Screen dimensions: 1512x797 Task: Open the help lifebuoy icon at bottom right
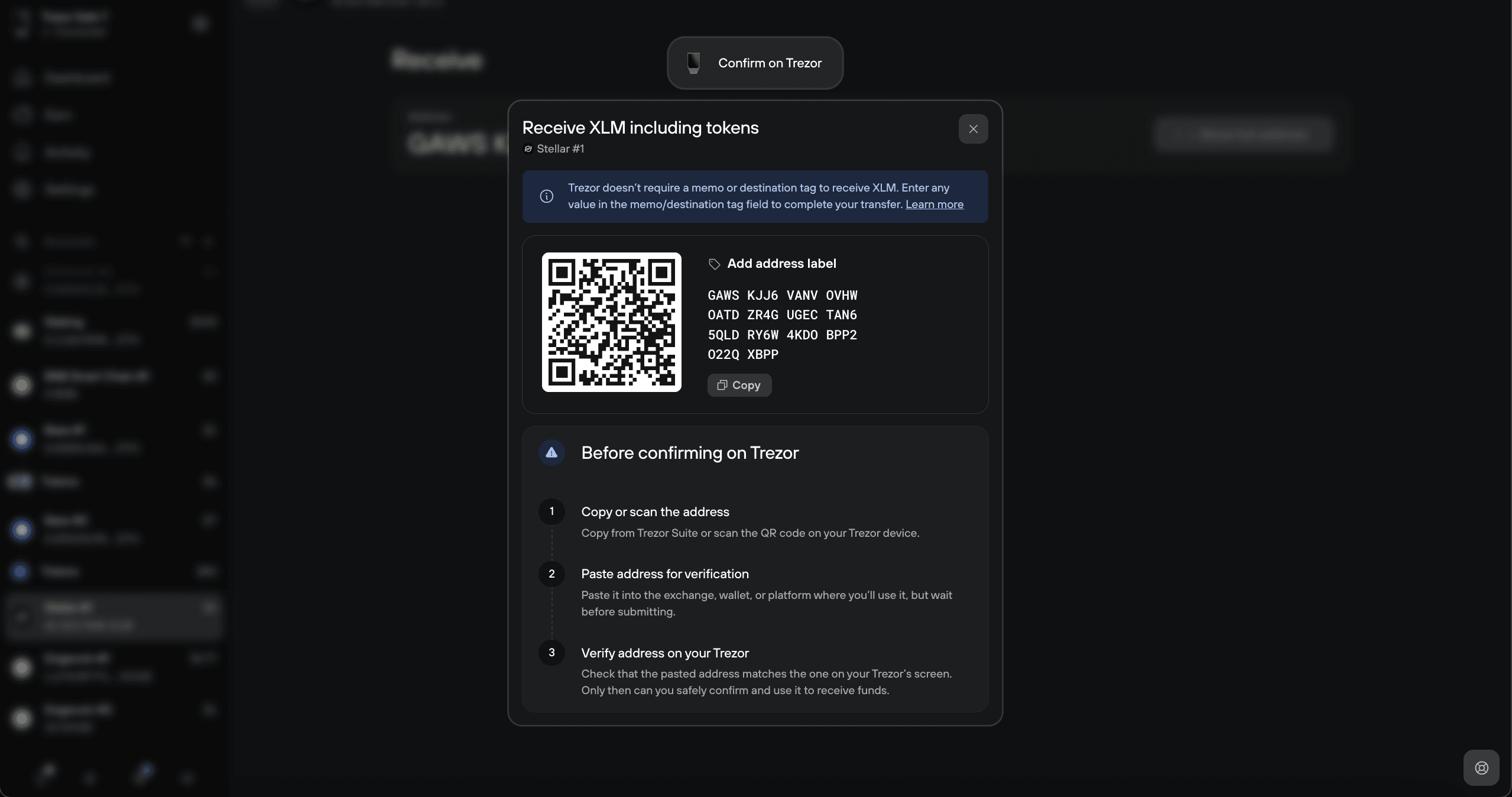(1481, 767)
